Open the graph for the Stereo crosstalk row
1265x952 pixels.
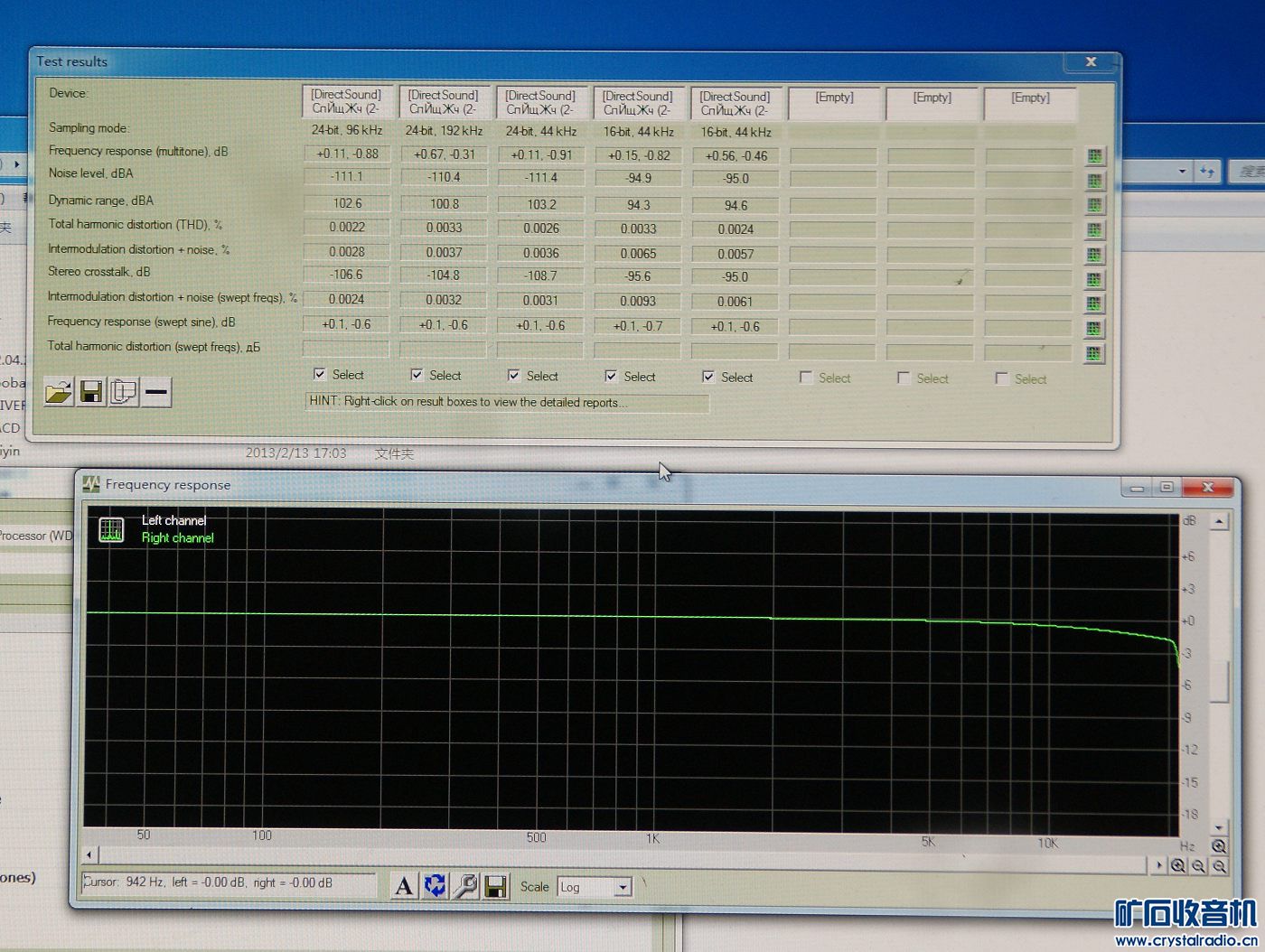click(1094, 279)
